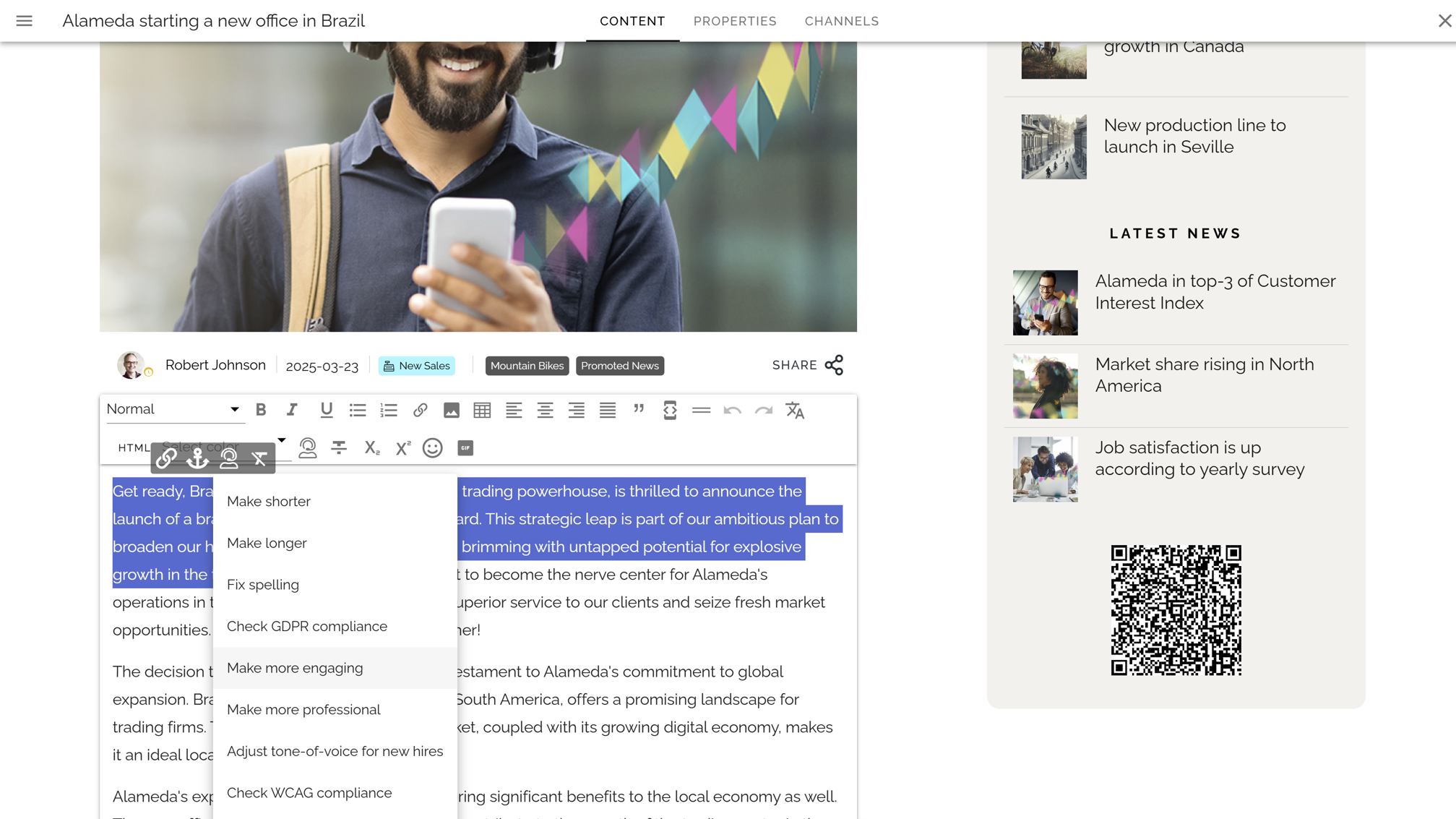
Task: Redo the last edit
Action: click(x=764, y=410)
